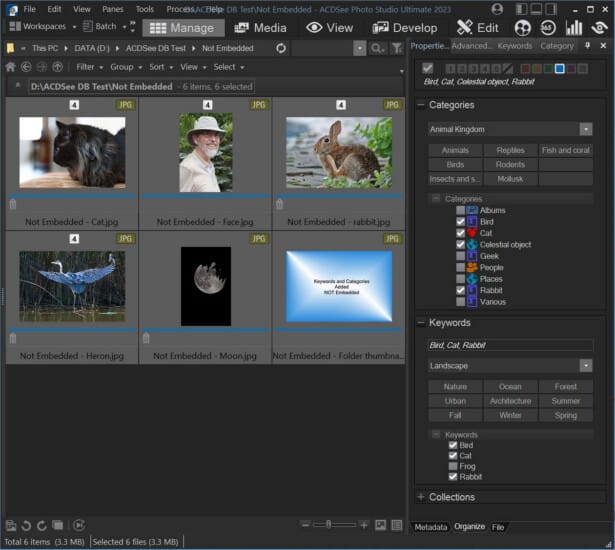Open the Animal Kingdom category set dropdown
This screenshot has width=615, height=550.
point(585,129)
